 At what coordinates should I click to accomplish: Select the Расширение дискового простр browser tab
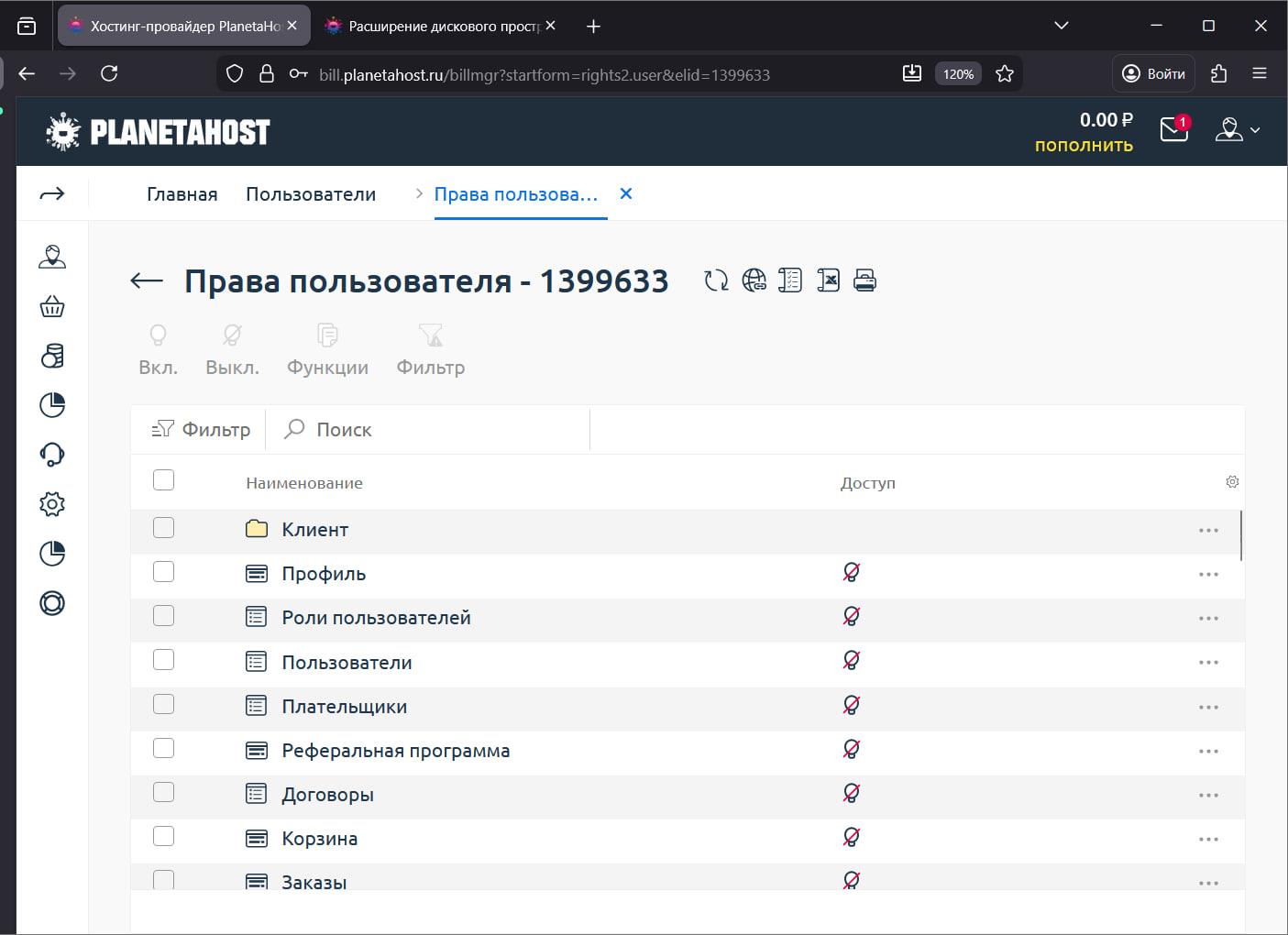(431, 26)
